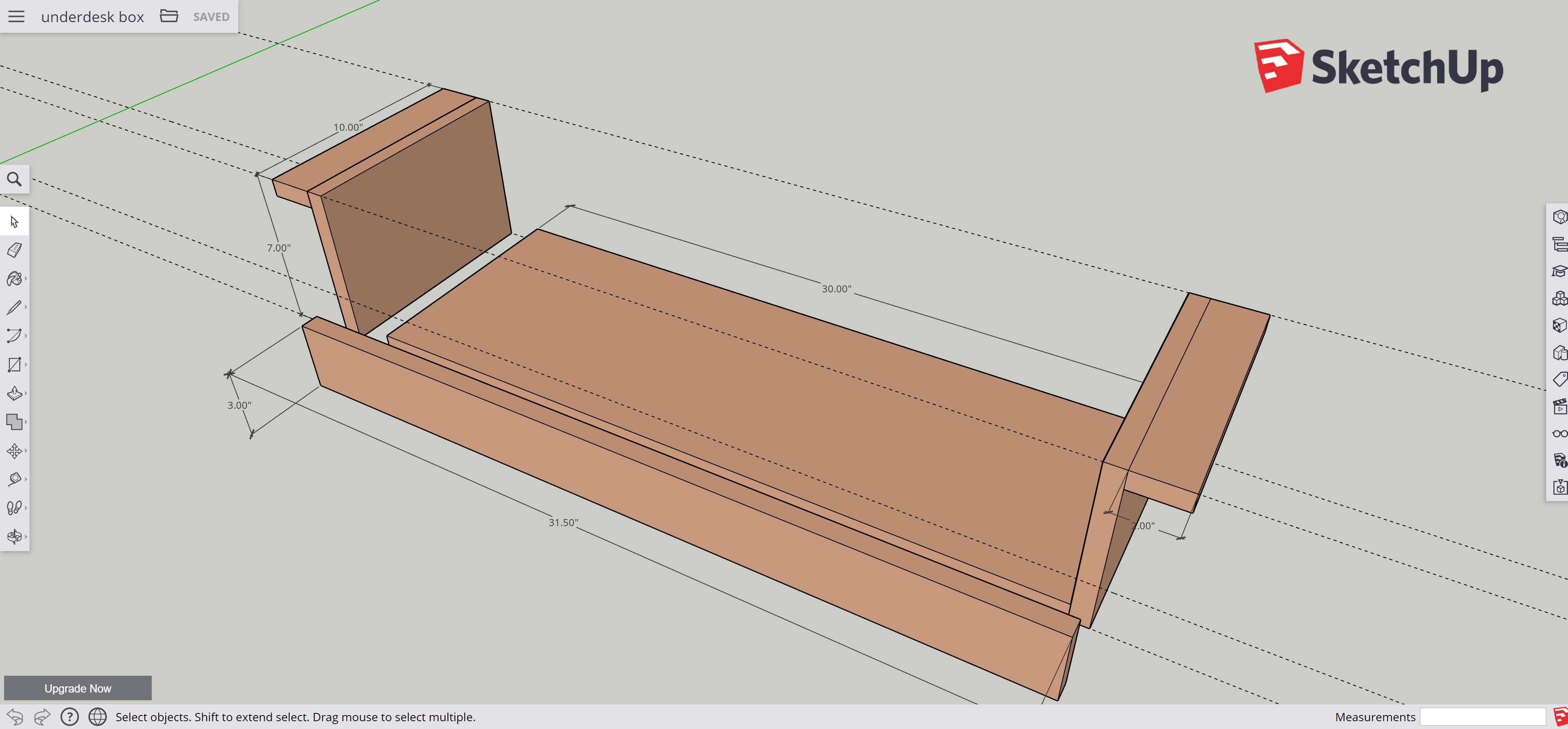Activate the Move tool

(14, 451)
